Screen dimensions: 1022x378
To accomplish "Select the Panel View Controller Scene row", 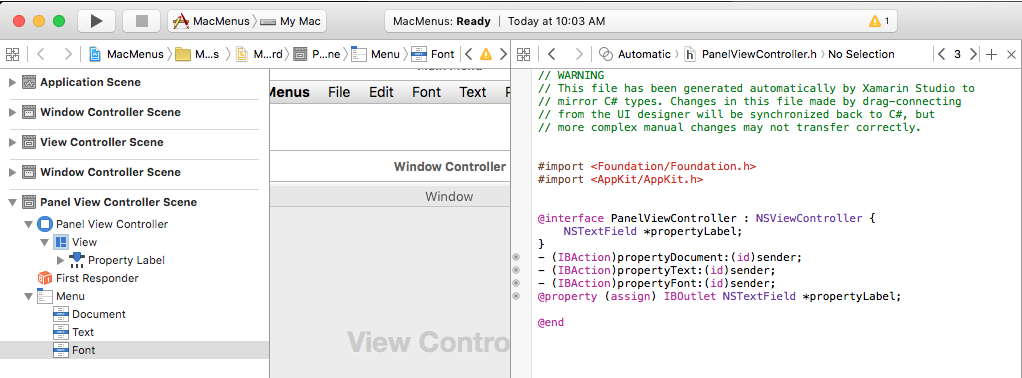I will pos(134,202).
